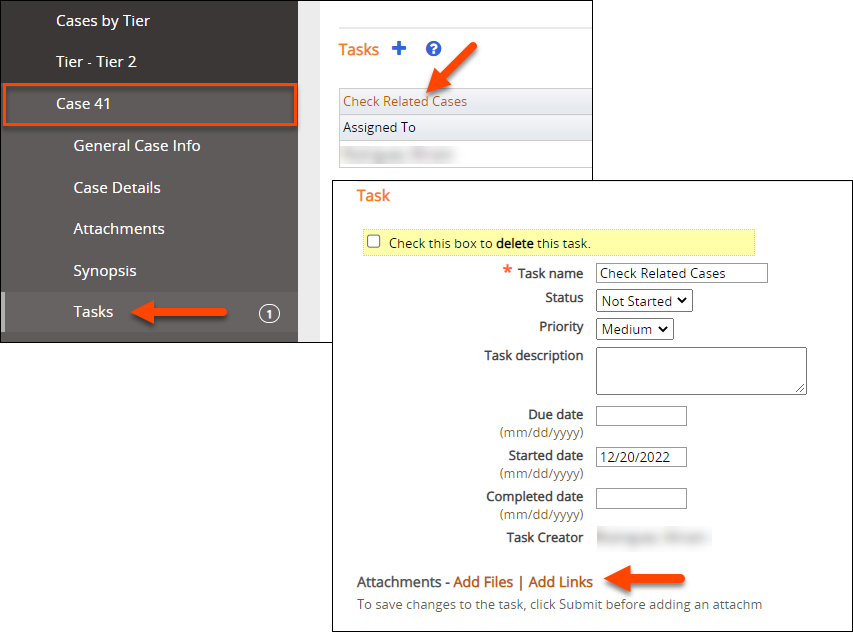Open the Check Related Cases task link
853x632 pixels.
click(405, 101)
